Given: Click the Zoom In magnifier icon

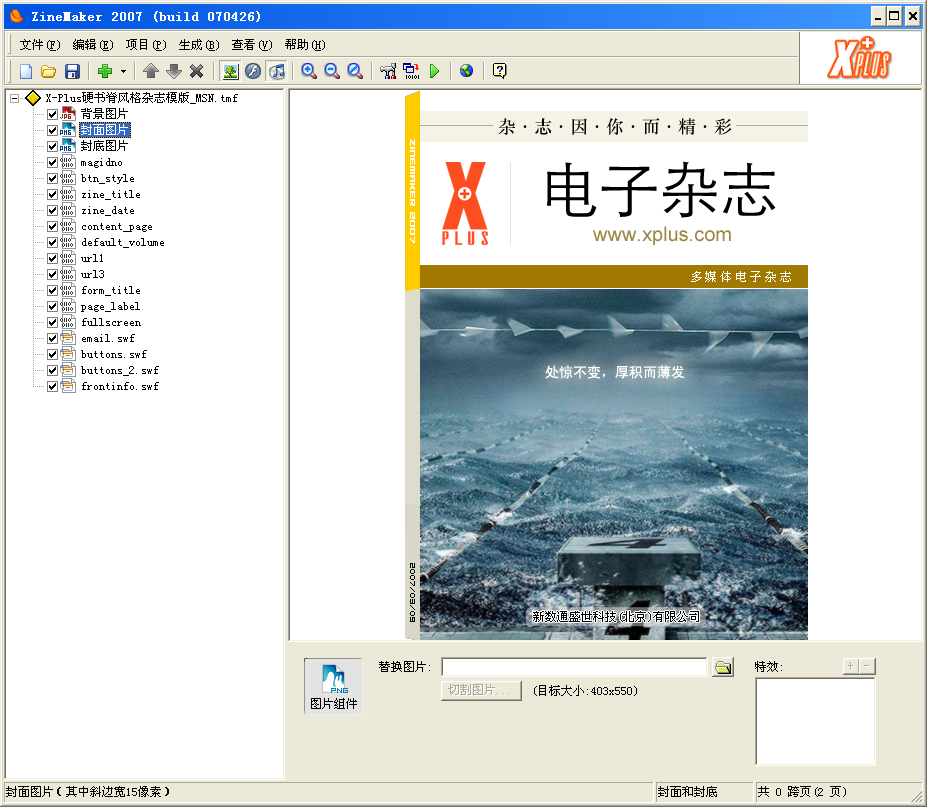Looking at the screenshot, I should [x=309, y=72].
